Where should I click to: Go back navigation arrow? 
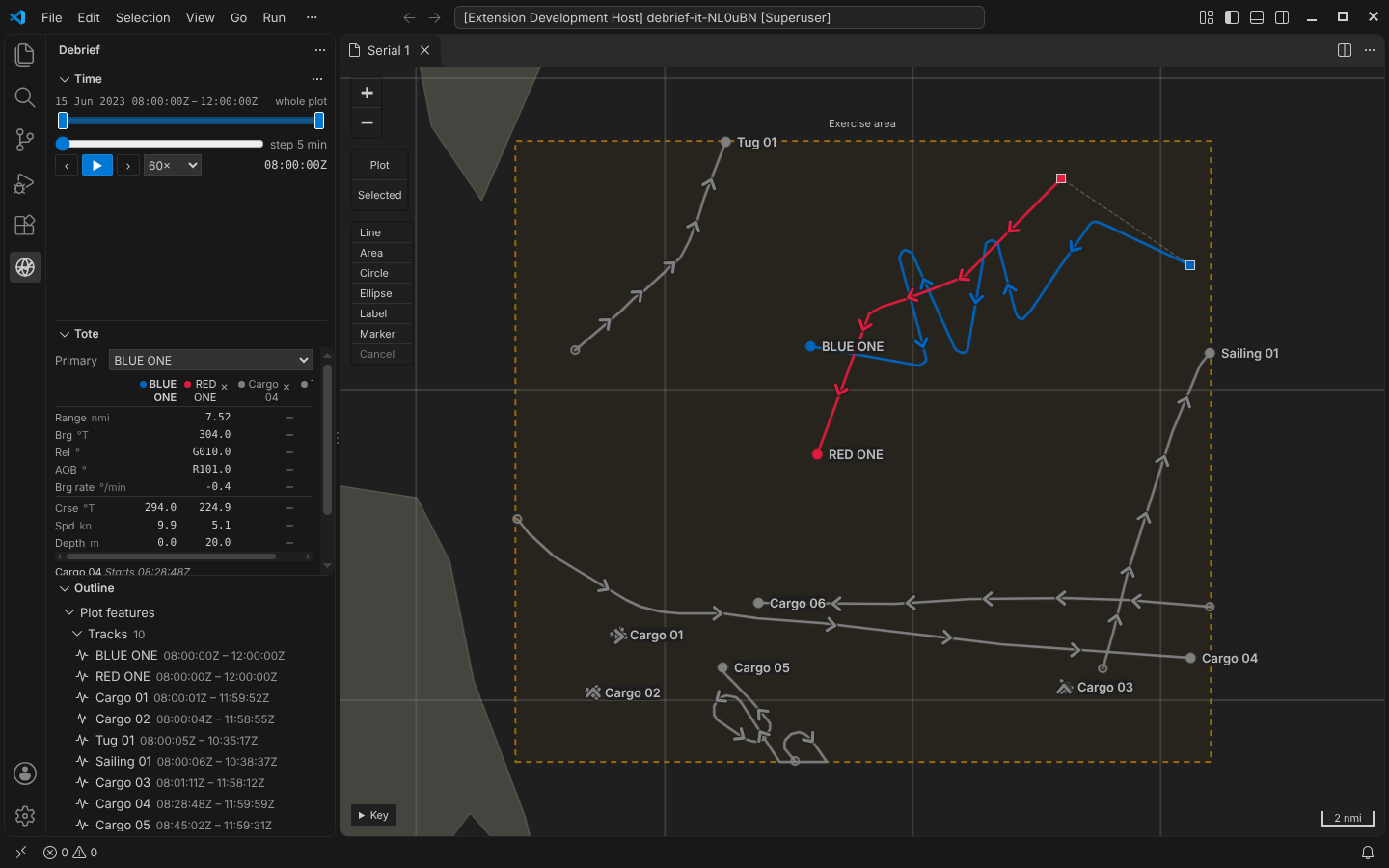point(409,17)
